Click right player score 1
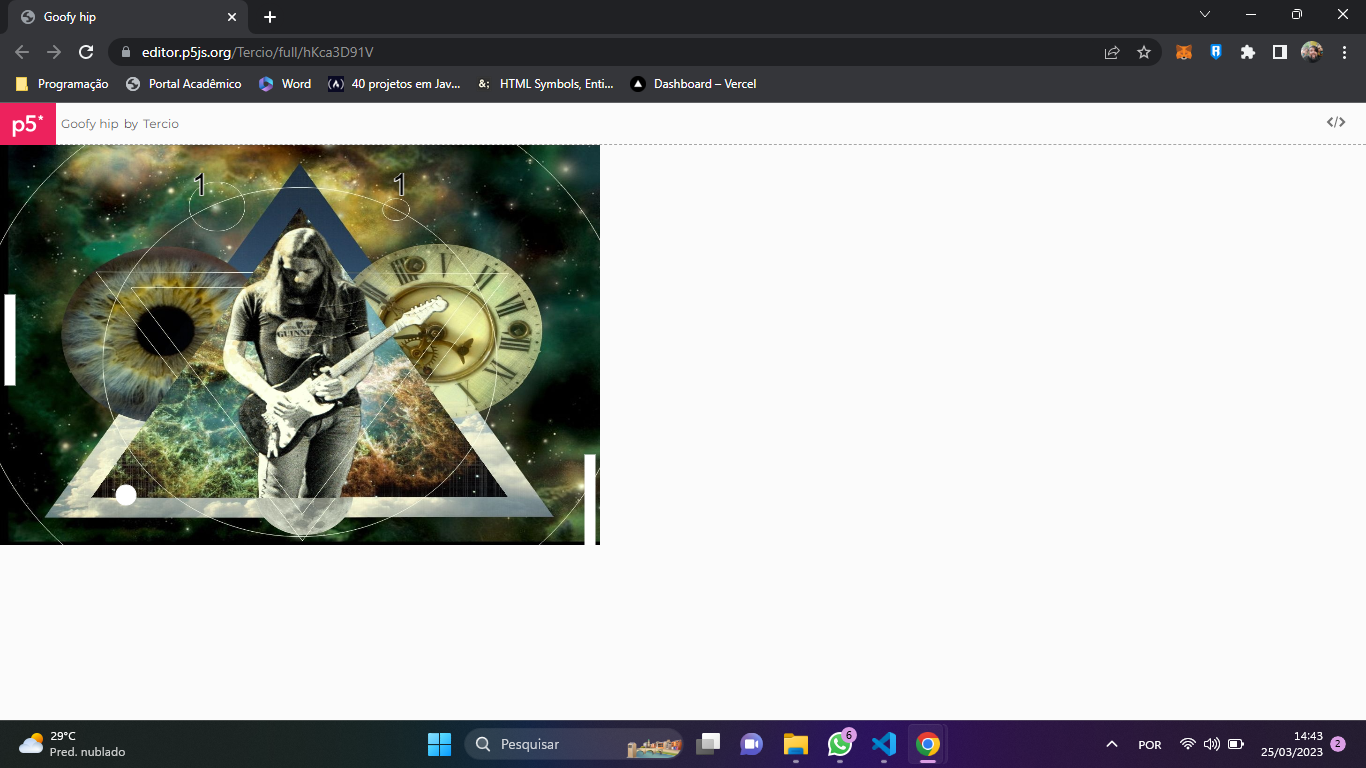 (400, 185)
